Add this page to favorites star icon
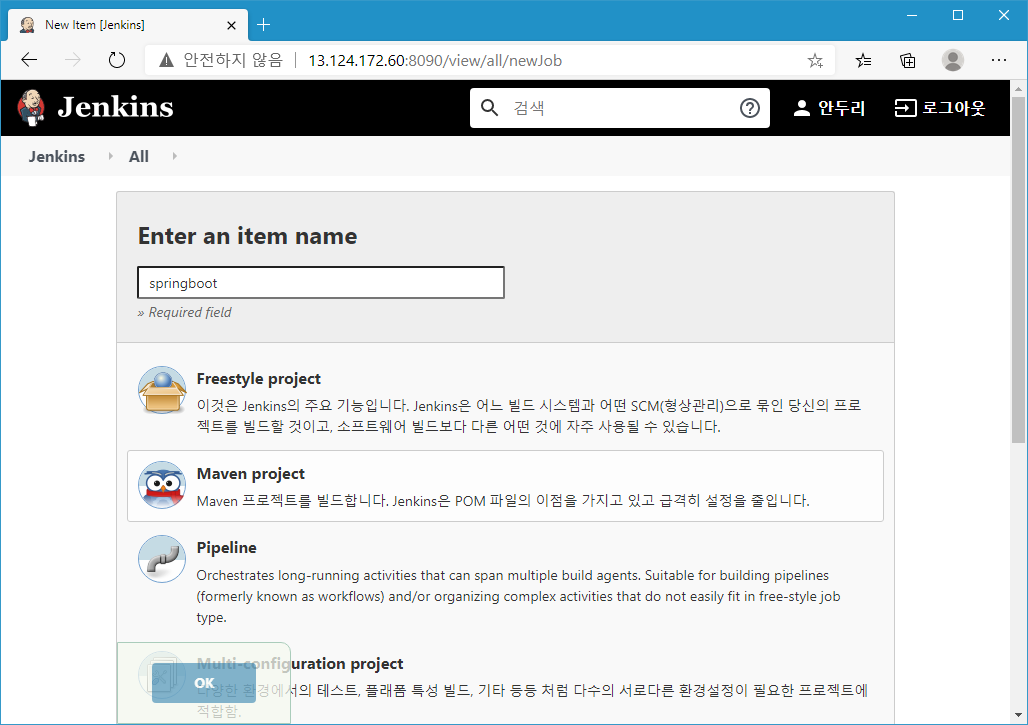 pos(815,60)
